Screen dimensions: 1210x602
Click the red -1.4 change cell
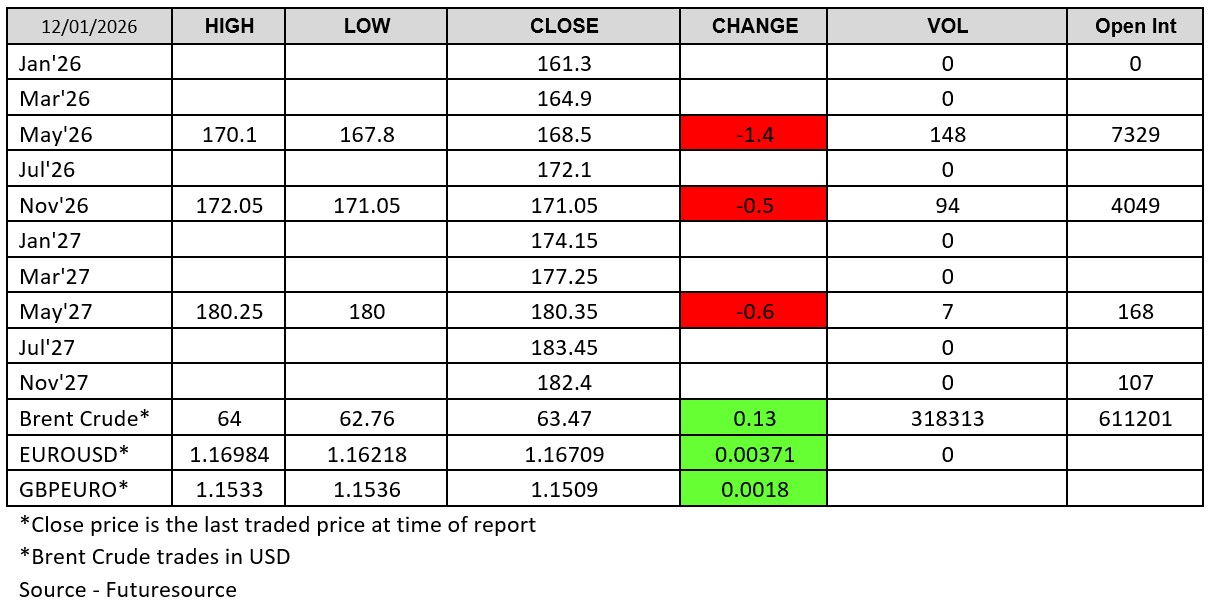click(x=754, y=134)
